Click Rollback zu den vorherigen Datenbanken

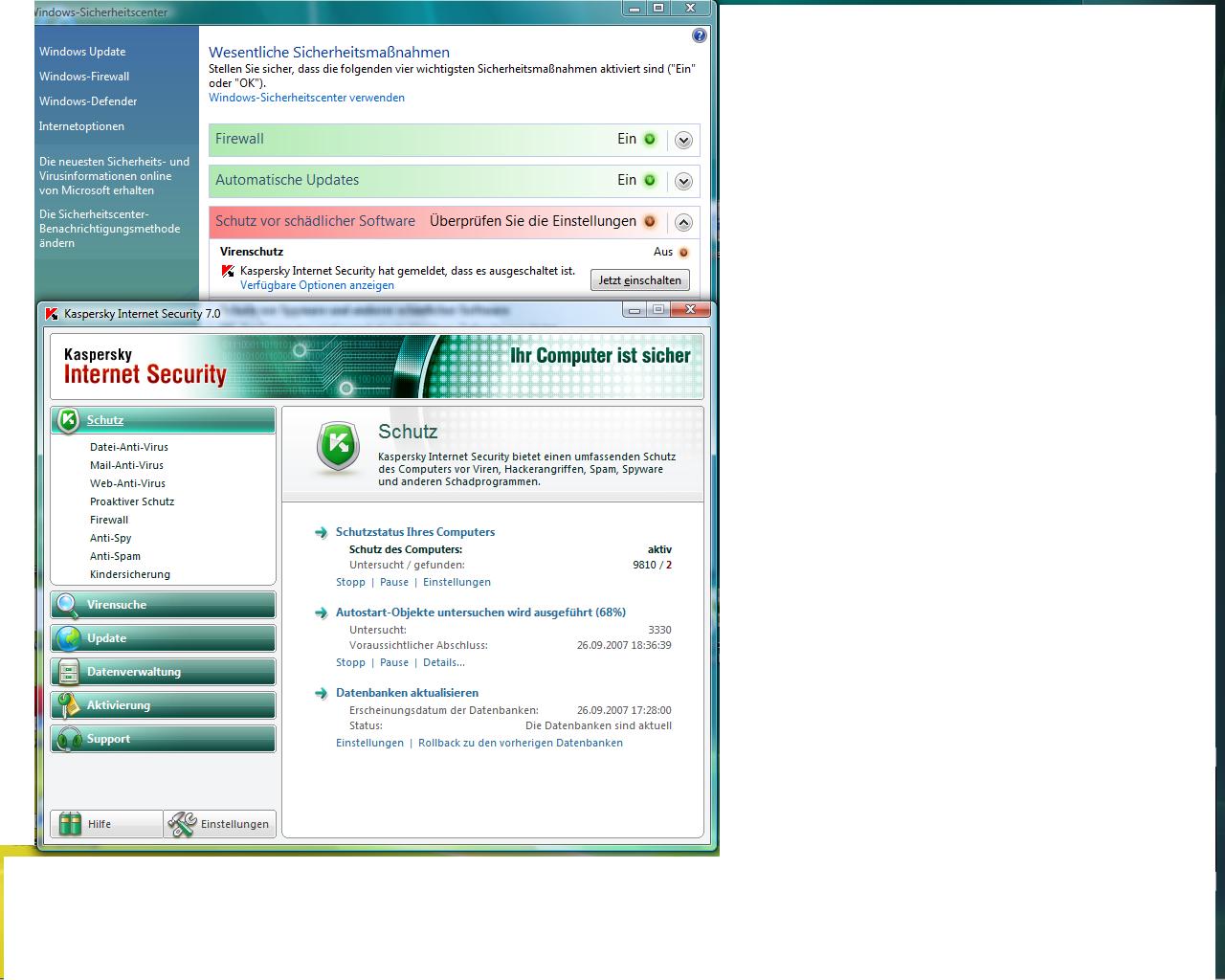click(x=521, y=743)
